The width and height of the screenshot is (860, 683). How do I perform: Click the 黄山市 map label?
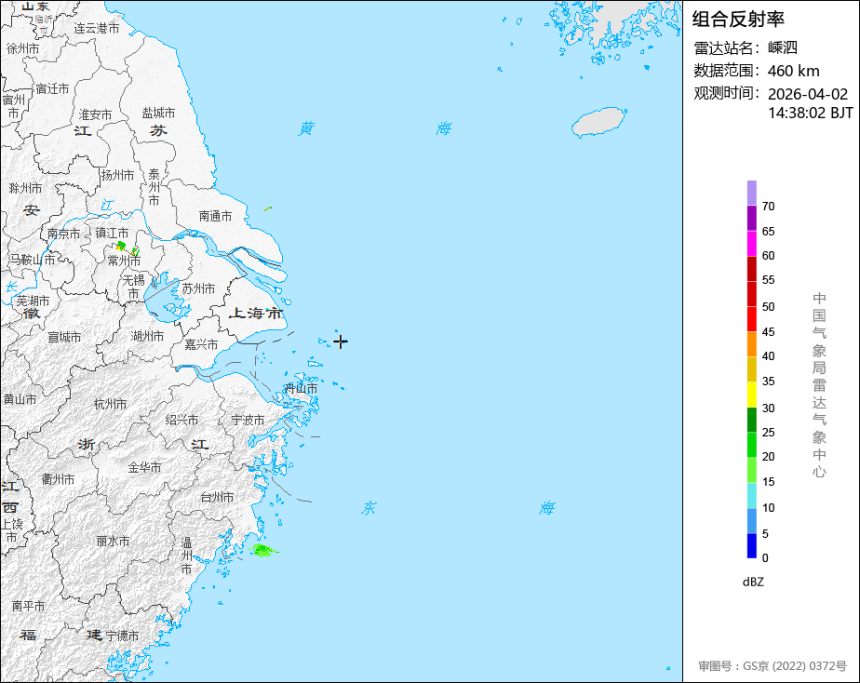click(x=20, y=399)
